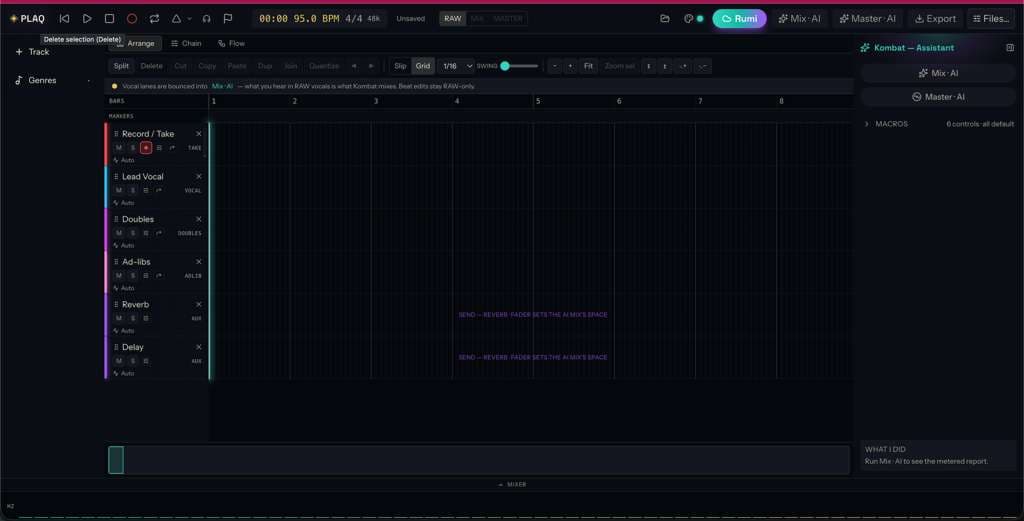The height and width of the screenshot is (521, 1024).
Task: Select Grid edit mode
Action: click(x=423, y=66)
